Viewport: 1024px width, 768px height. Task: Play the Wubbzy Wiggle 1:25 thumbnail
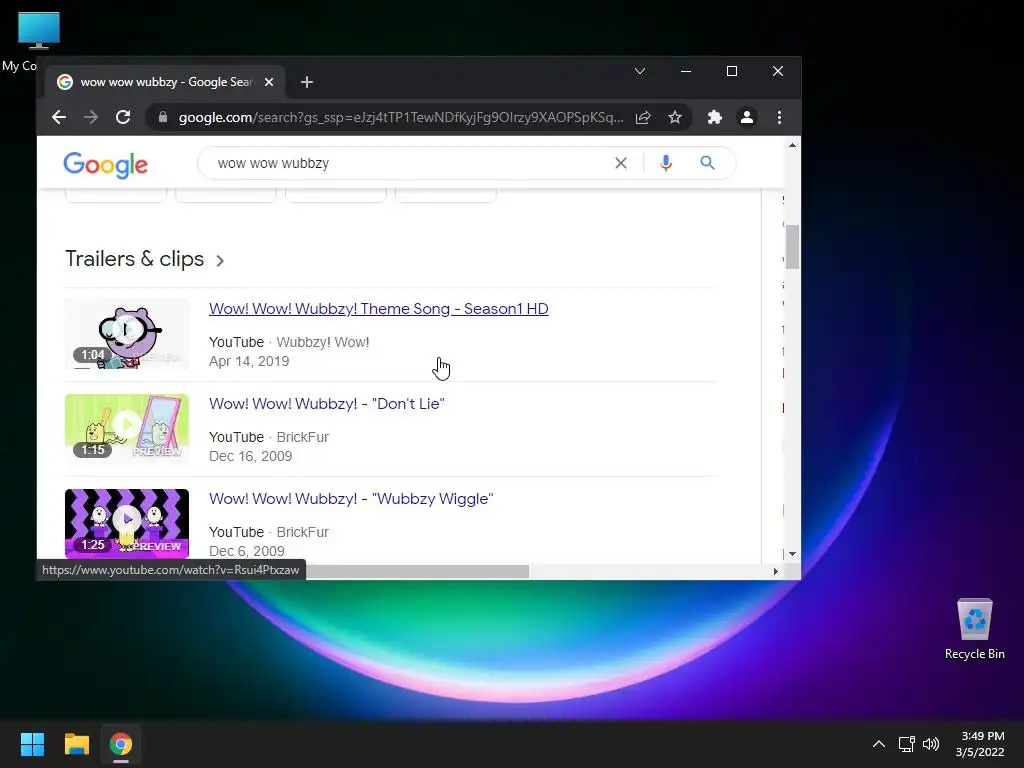[127, 523]
